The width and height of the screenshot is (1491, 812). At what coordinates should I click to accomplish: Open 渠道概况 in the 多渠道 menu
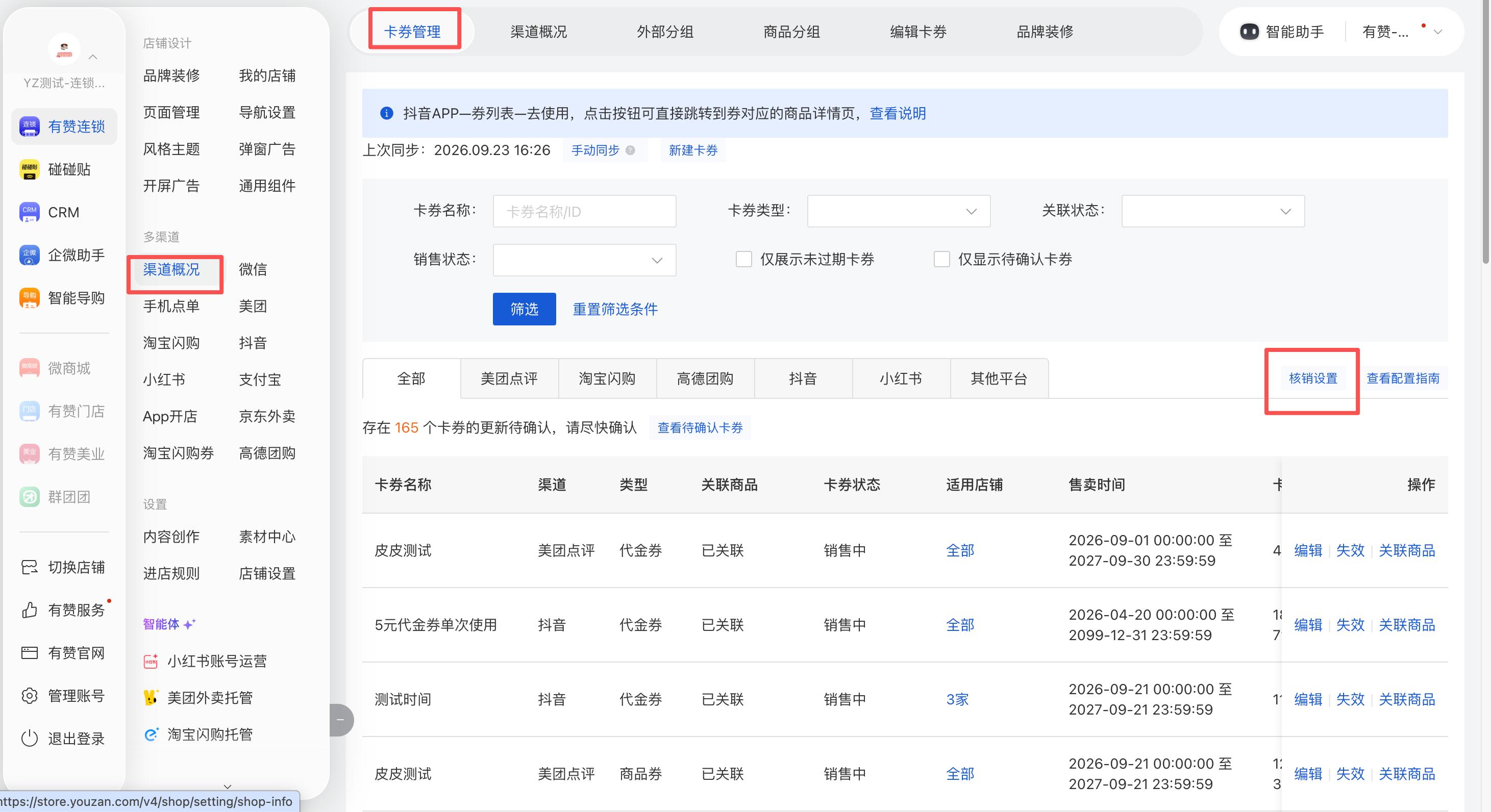coord(171,269)
